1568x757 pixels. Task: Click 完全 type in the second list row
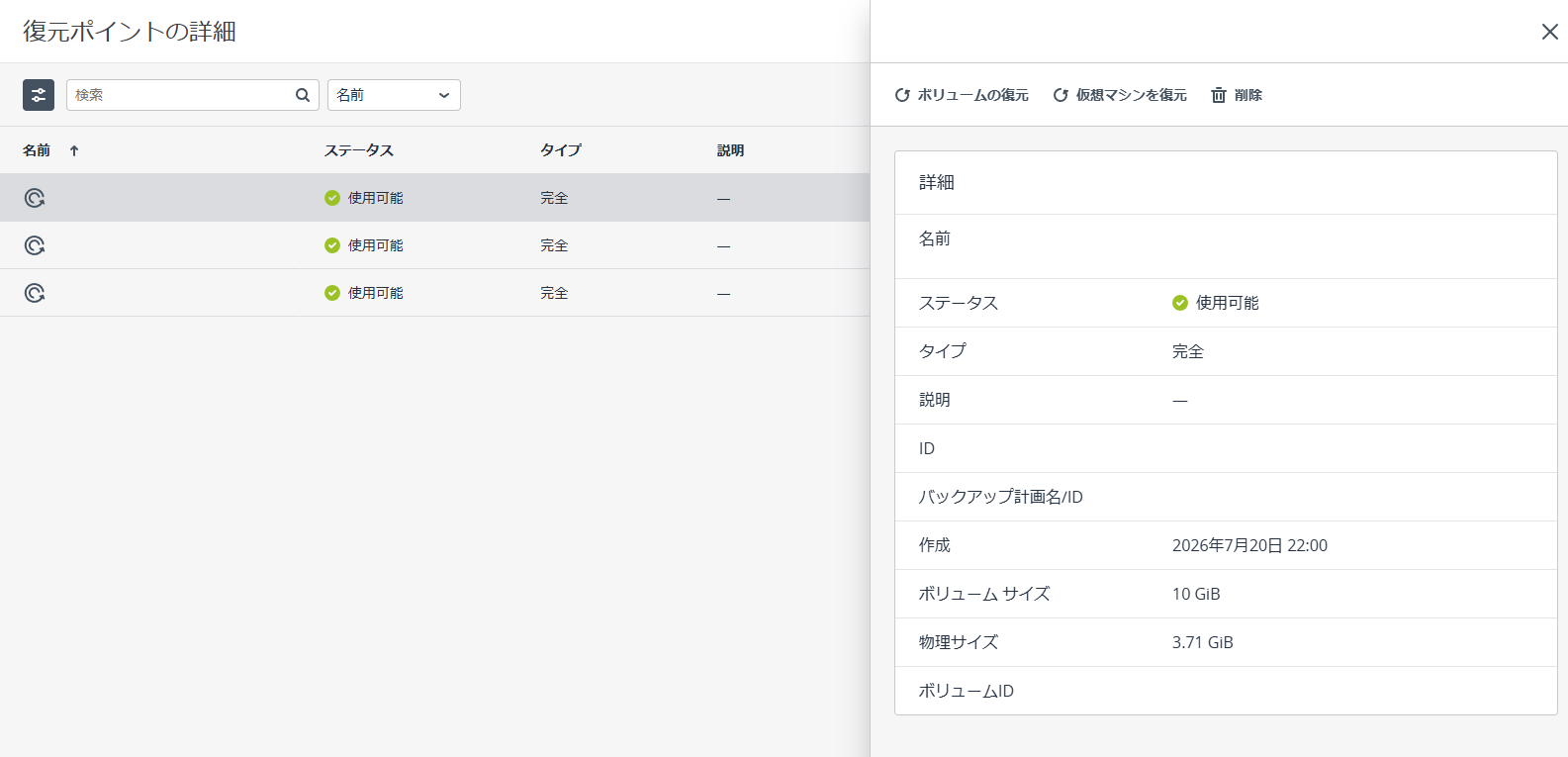(554, 245)
